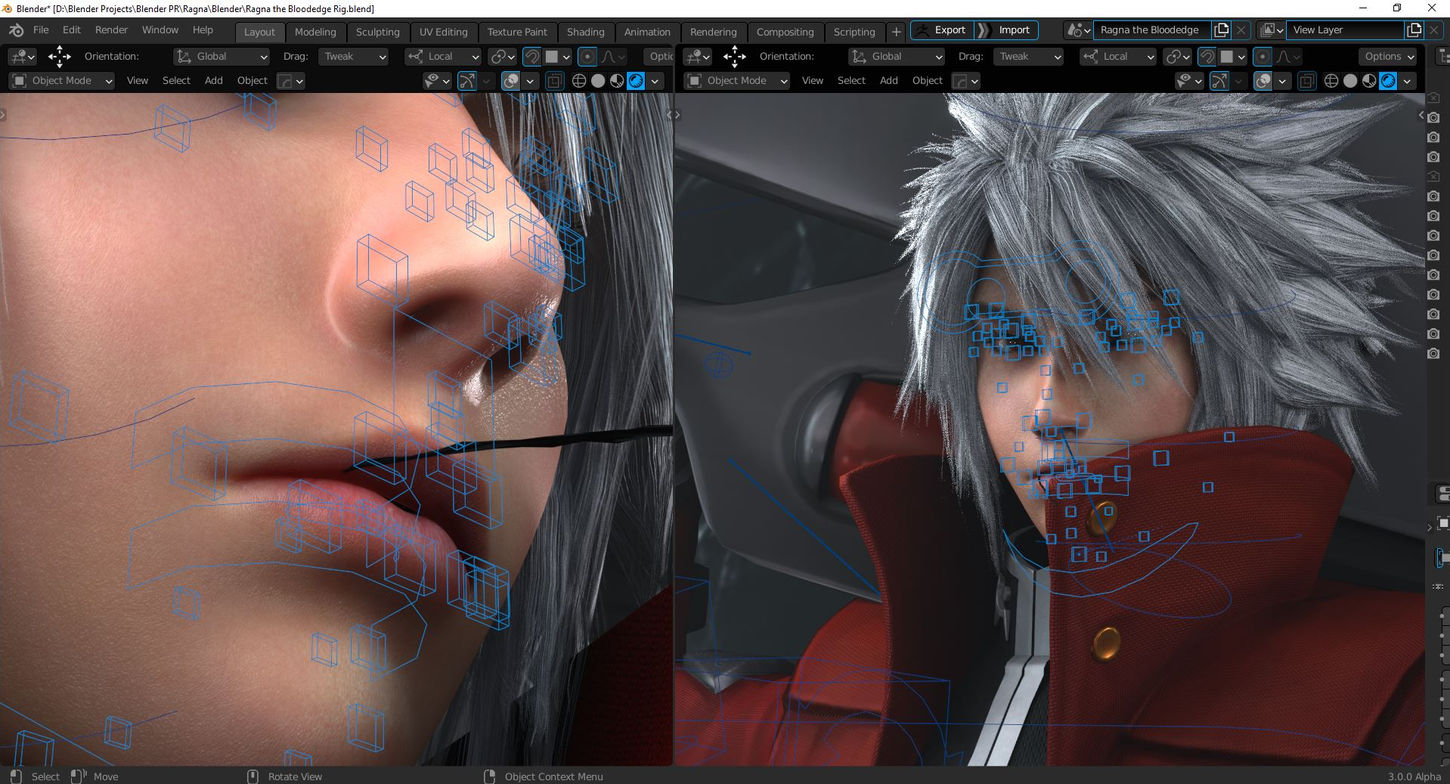The width and height of the screenshot is (1450, 784).
Task: Switch left viewport to material preview shading
Action: point(617,80)
